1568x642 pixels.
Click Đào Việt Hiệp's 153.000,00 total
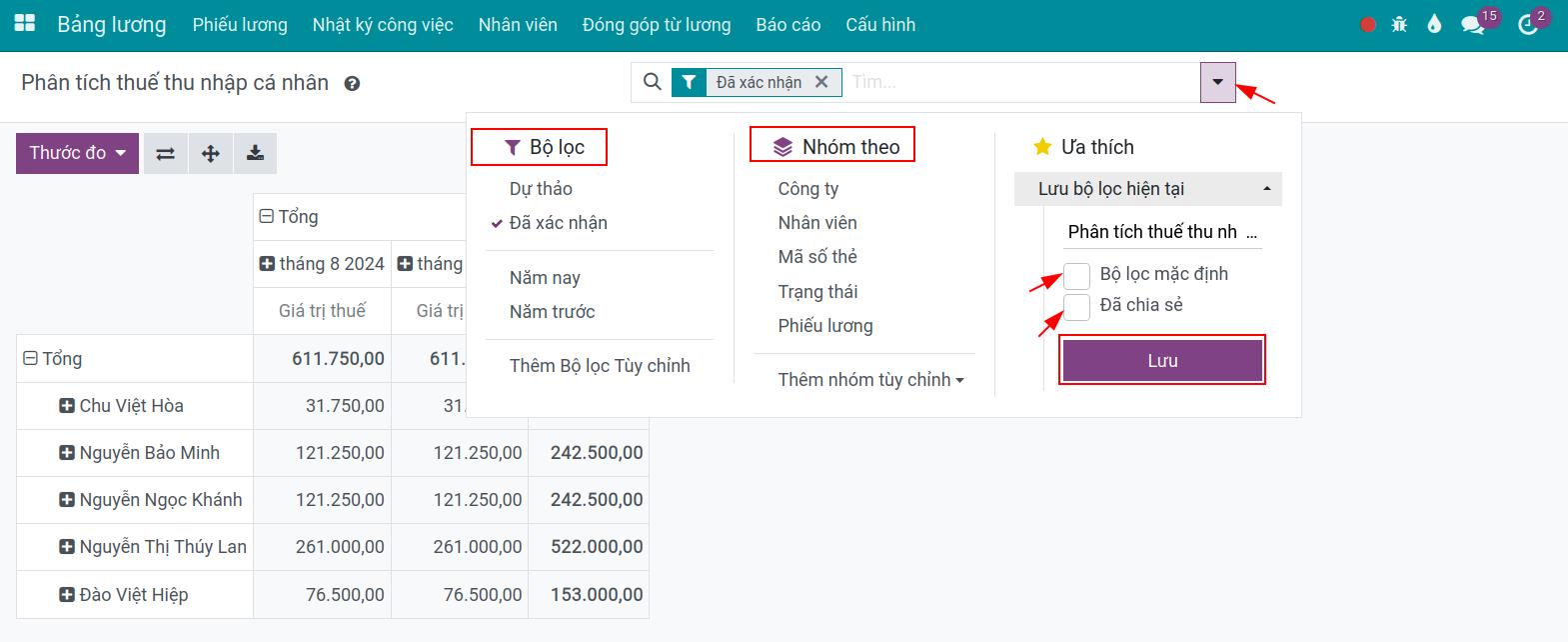coord(589,595)
